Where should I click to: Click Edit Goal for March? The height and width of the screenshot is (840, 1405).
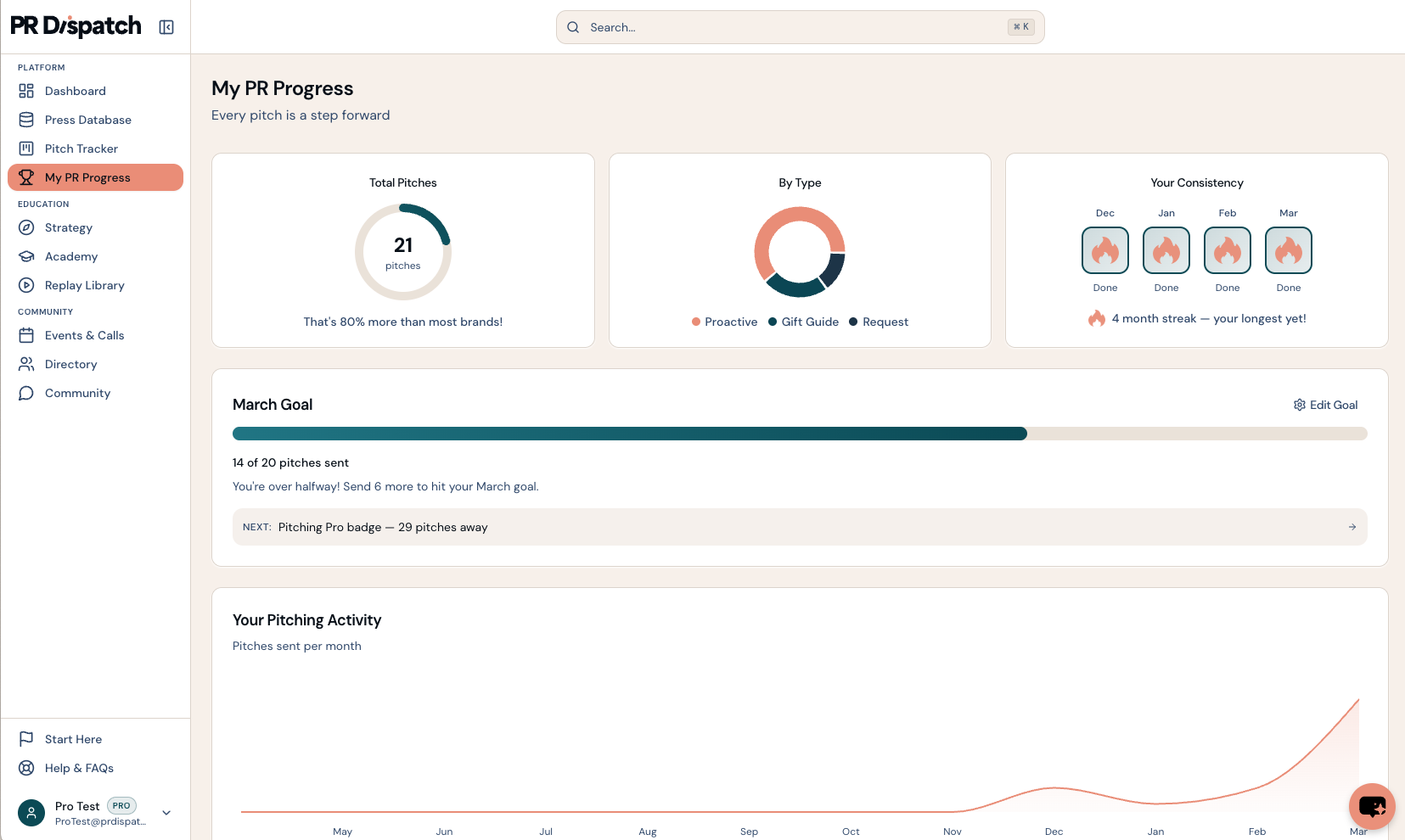point(1325,405)
